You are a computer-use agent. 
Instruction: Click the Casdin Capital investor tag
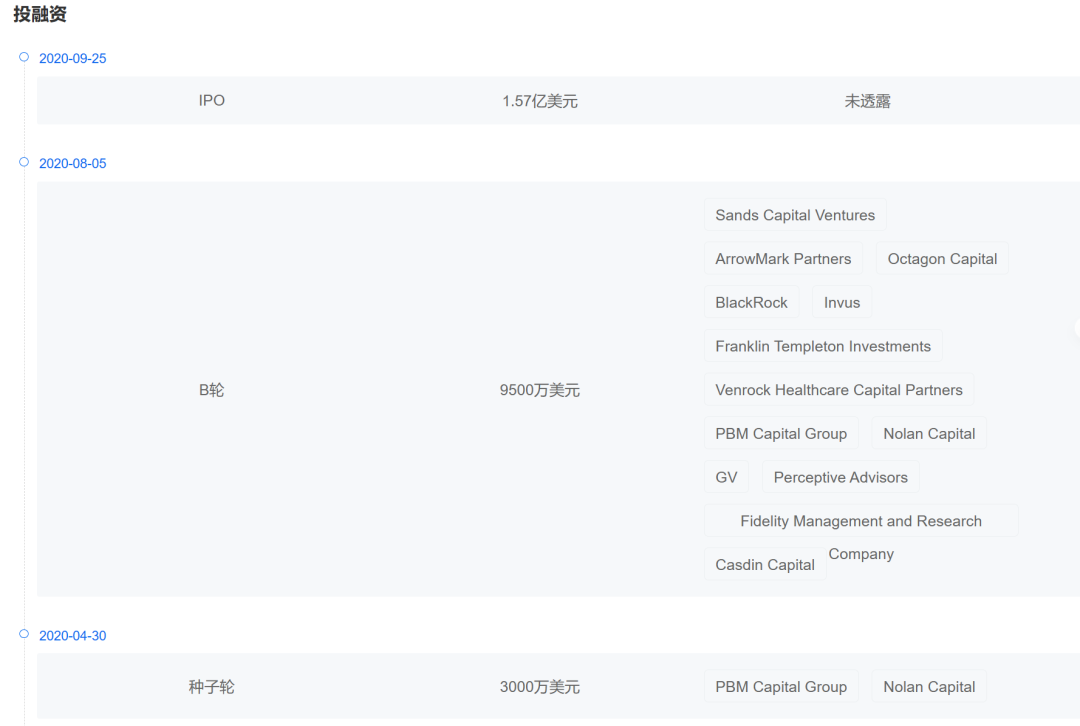tap(765, 565)
